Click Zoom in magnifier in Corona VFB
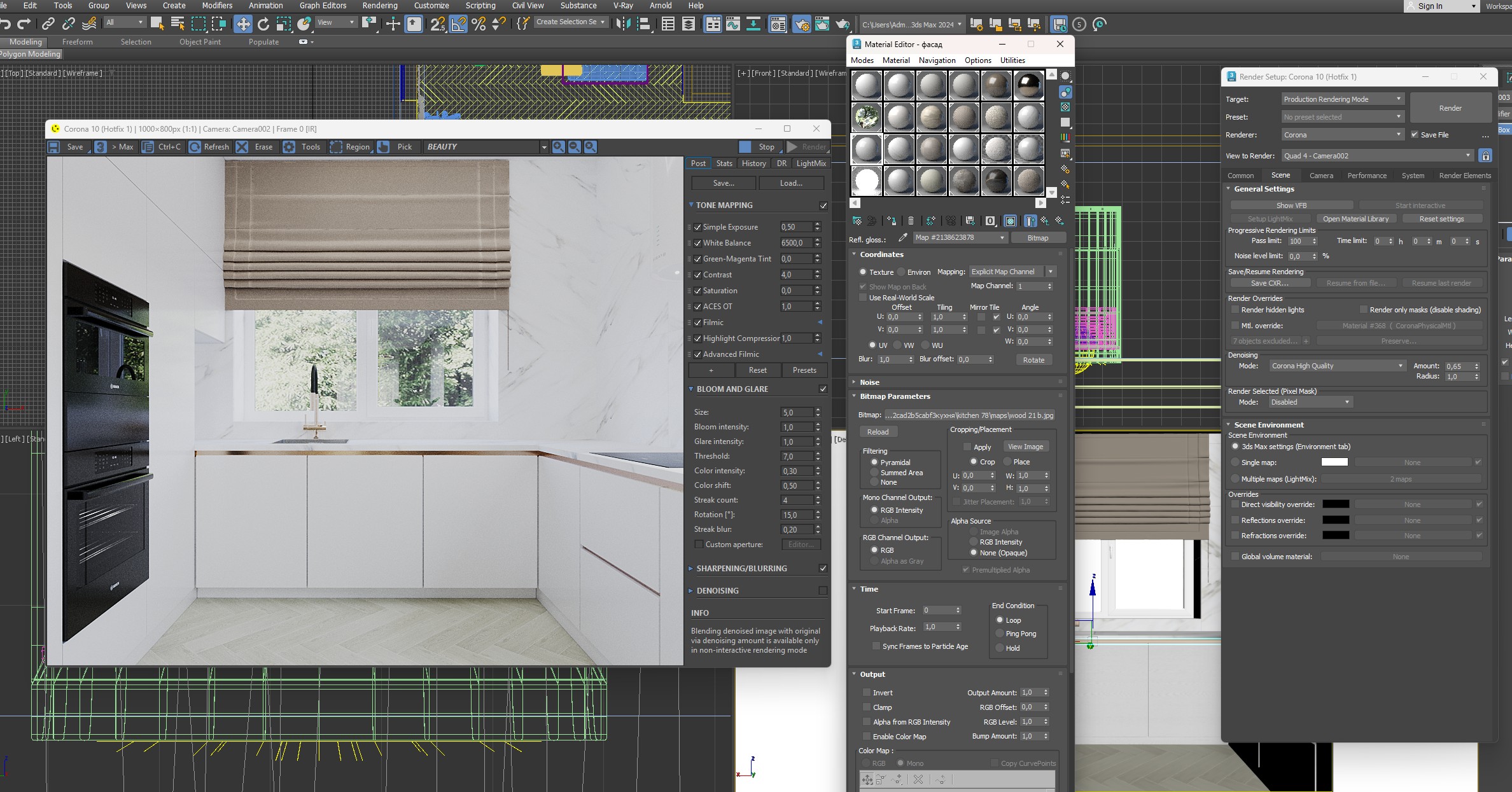Screen dimensions: 1512x792 558,147
